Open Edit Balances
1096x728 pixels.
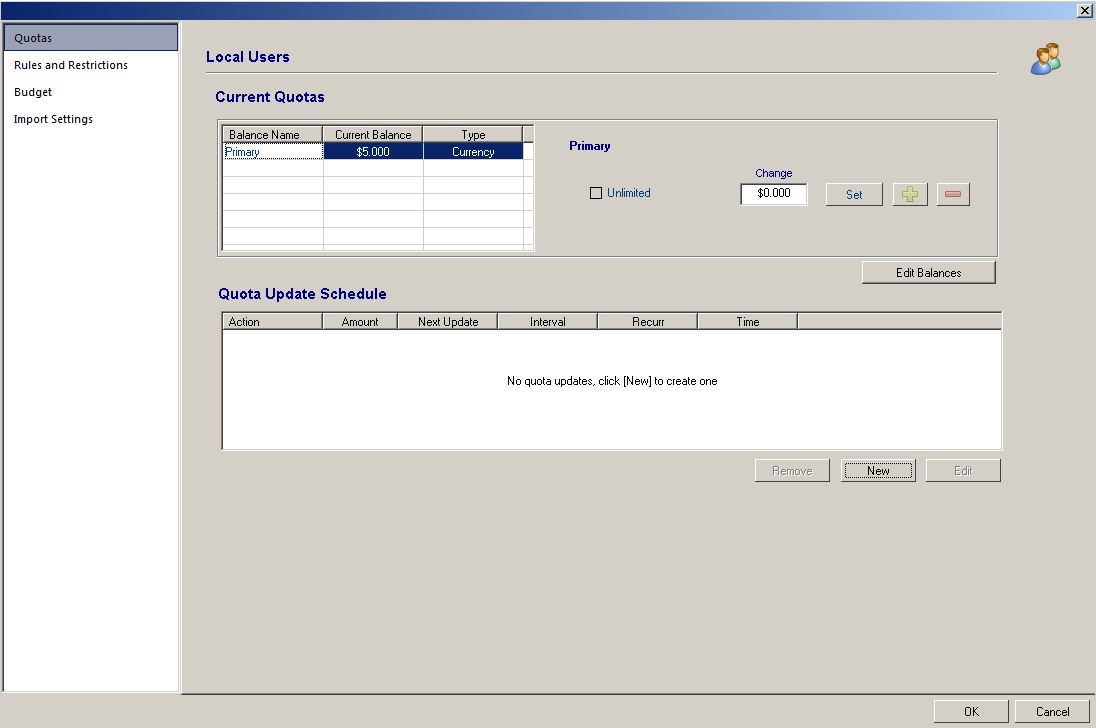[928, 272]
